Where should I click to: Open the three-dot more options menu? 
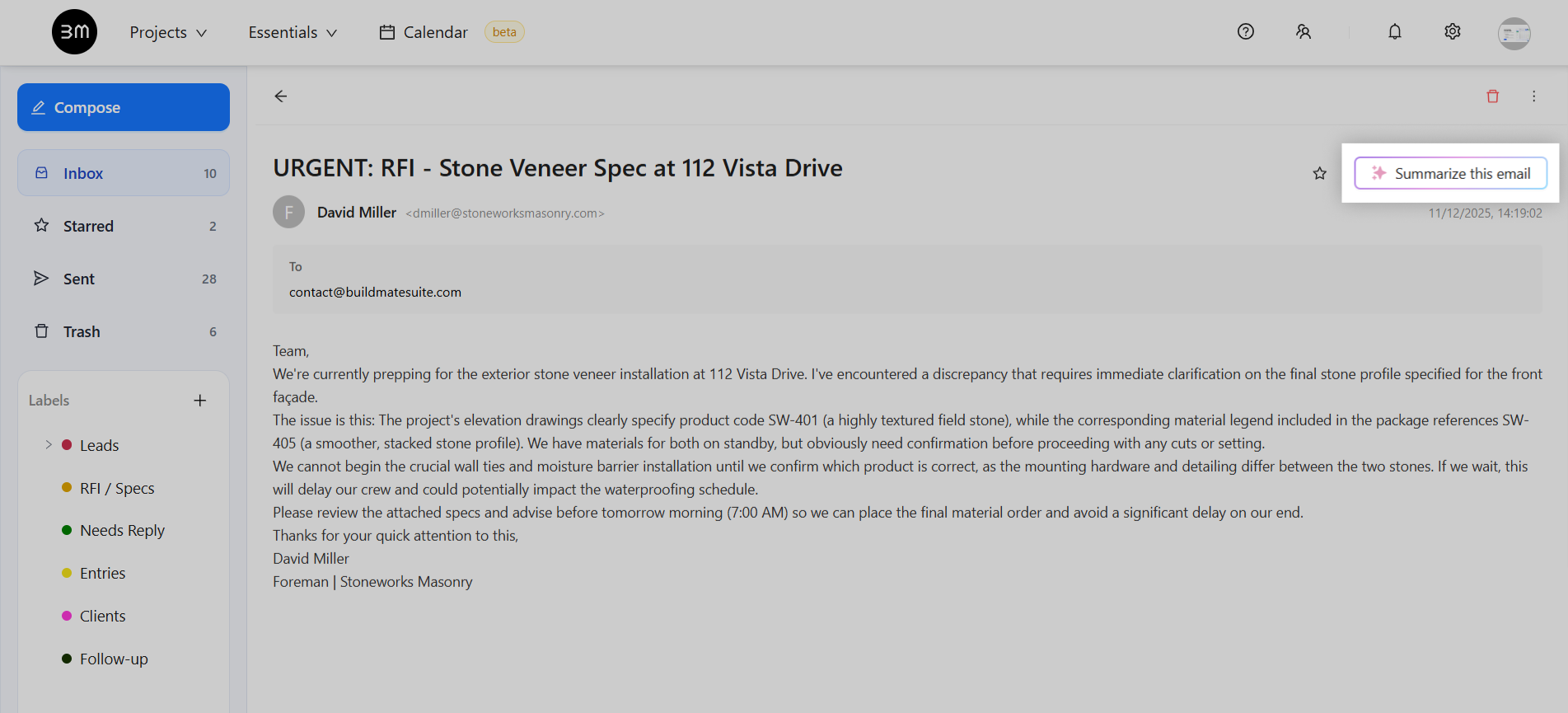1533,96
